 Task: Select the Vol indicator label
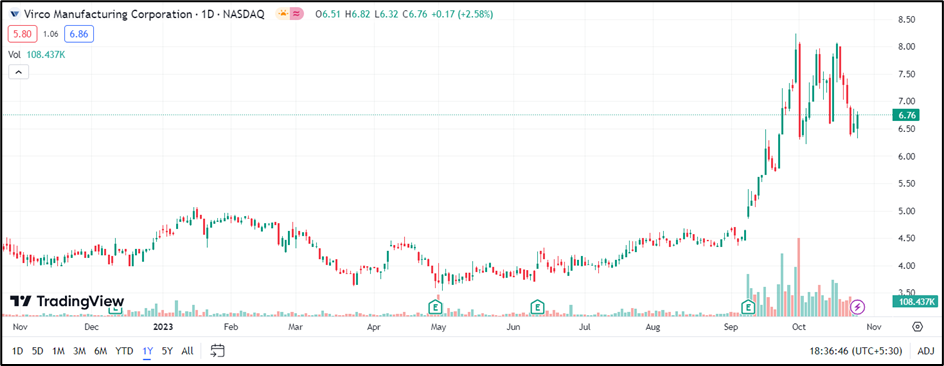(14, 54)
